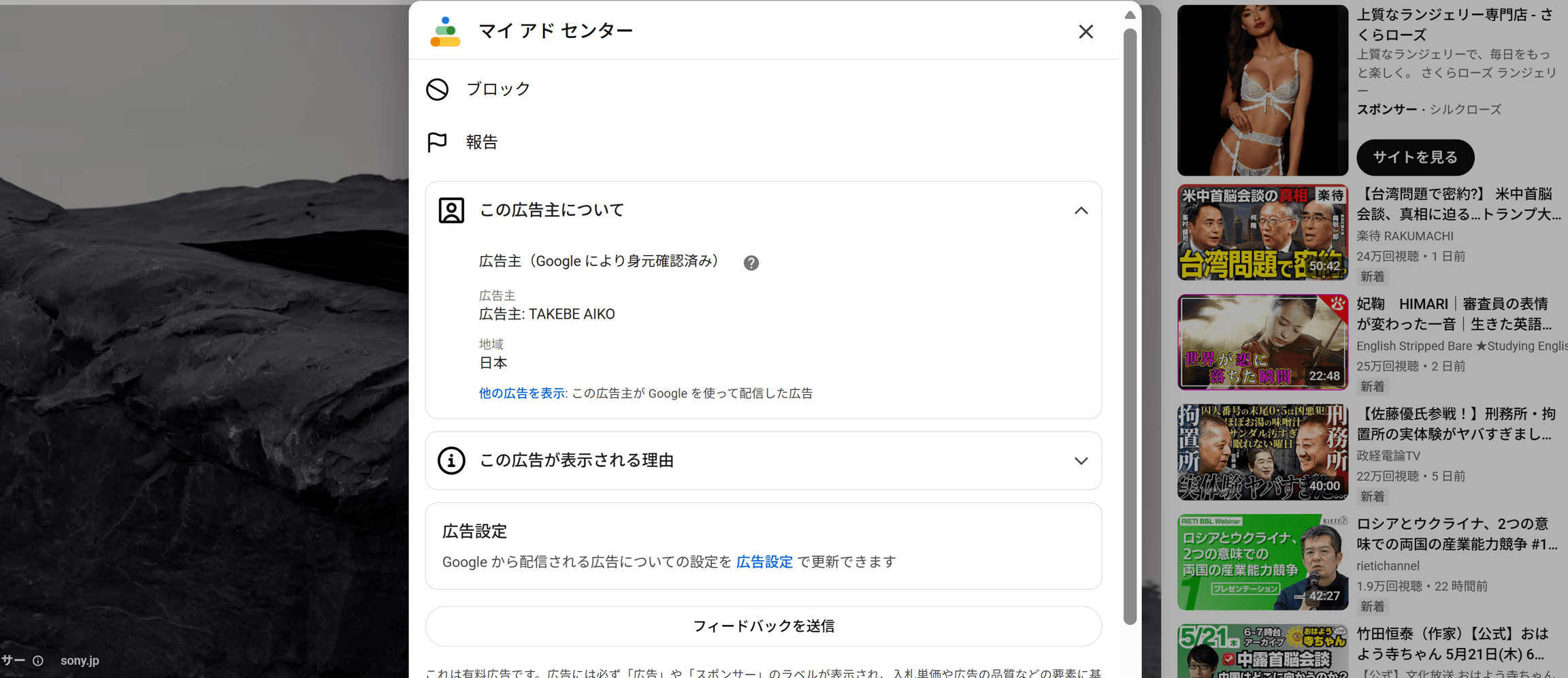Click the 【佐藤優氏参戦！】 video title
Screen dimensions: 1568x678
point(1456,424)
